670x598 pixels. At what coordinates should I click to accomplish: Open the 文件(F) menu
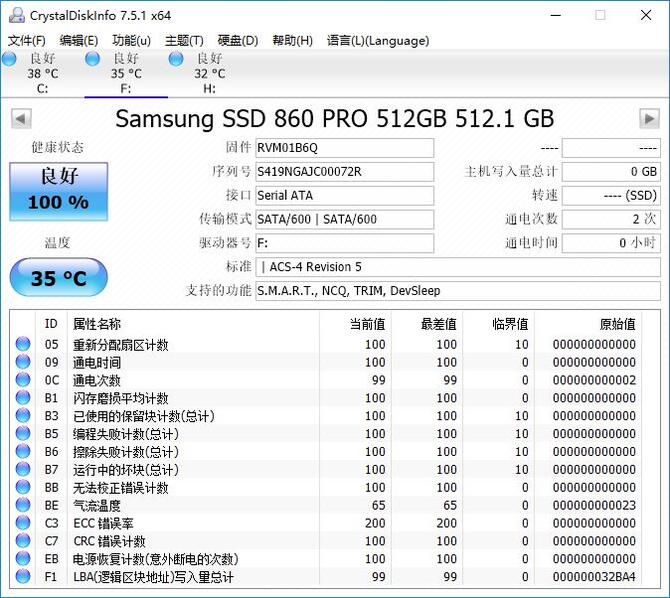coord(27,41)
